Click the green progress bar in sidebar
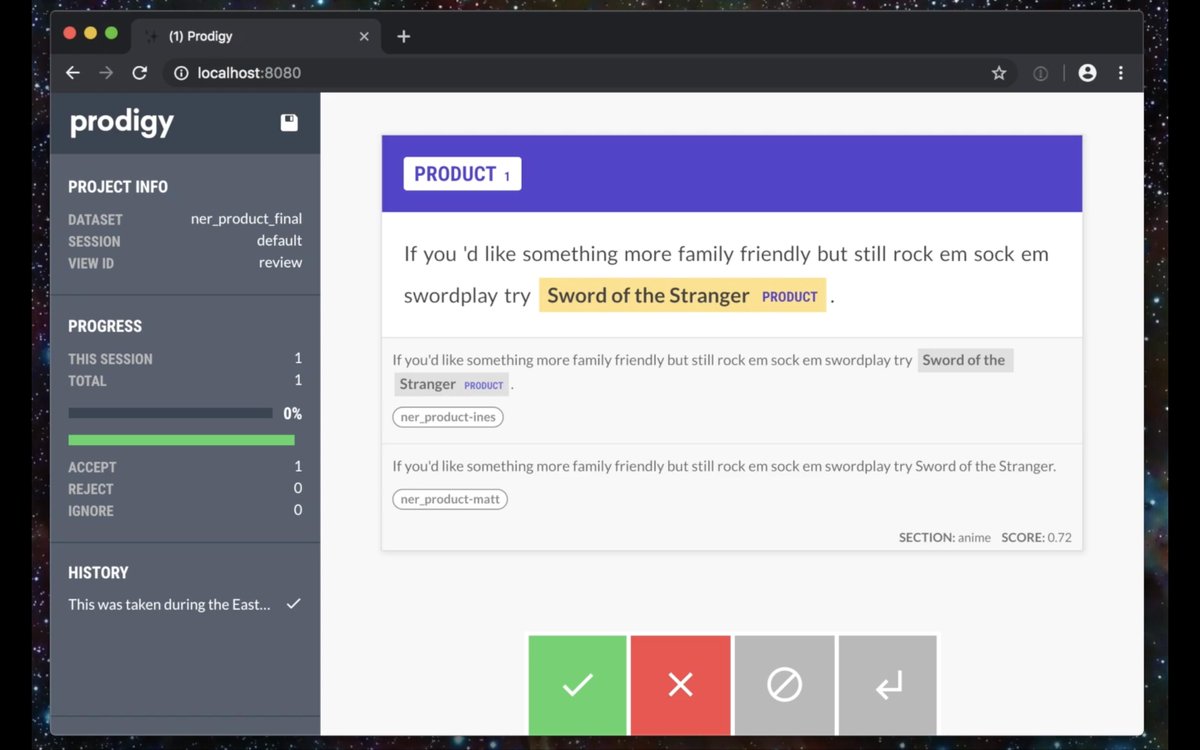Screen dimensions: 1200x750 click(x=181, y=440)
